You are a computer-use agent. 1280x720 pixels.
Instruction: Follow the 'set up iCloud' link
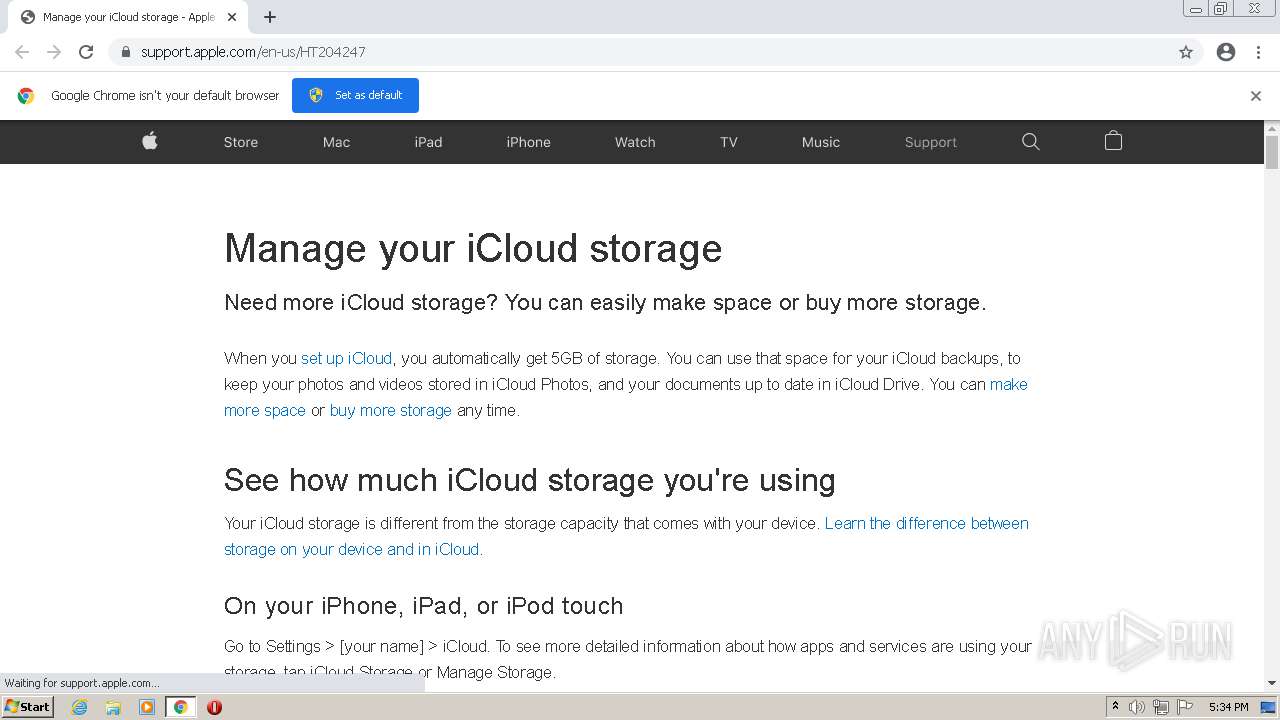tap(347, 358)
